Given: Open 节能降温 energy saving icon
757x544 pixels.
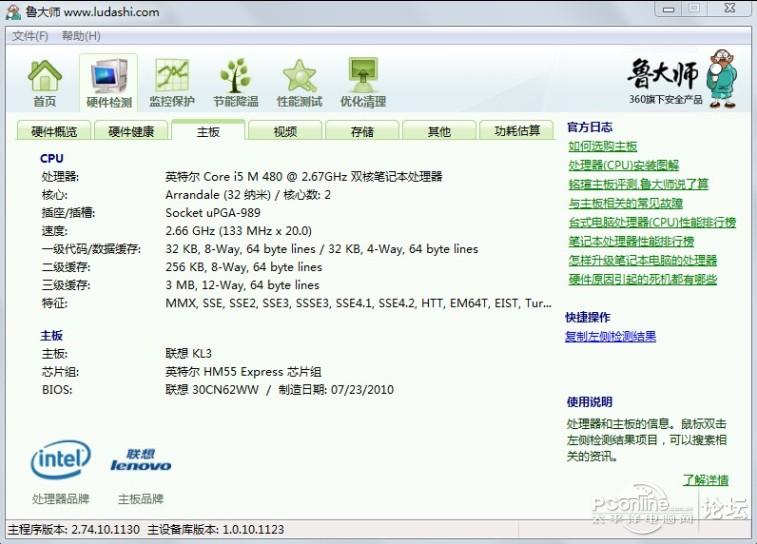Looking at the screenshot, I should coord(236,83).
